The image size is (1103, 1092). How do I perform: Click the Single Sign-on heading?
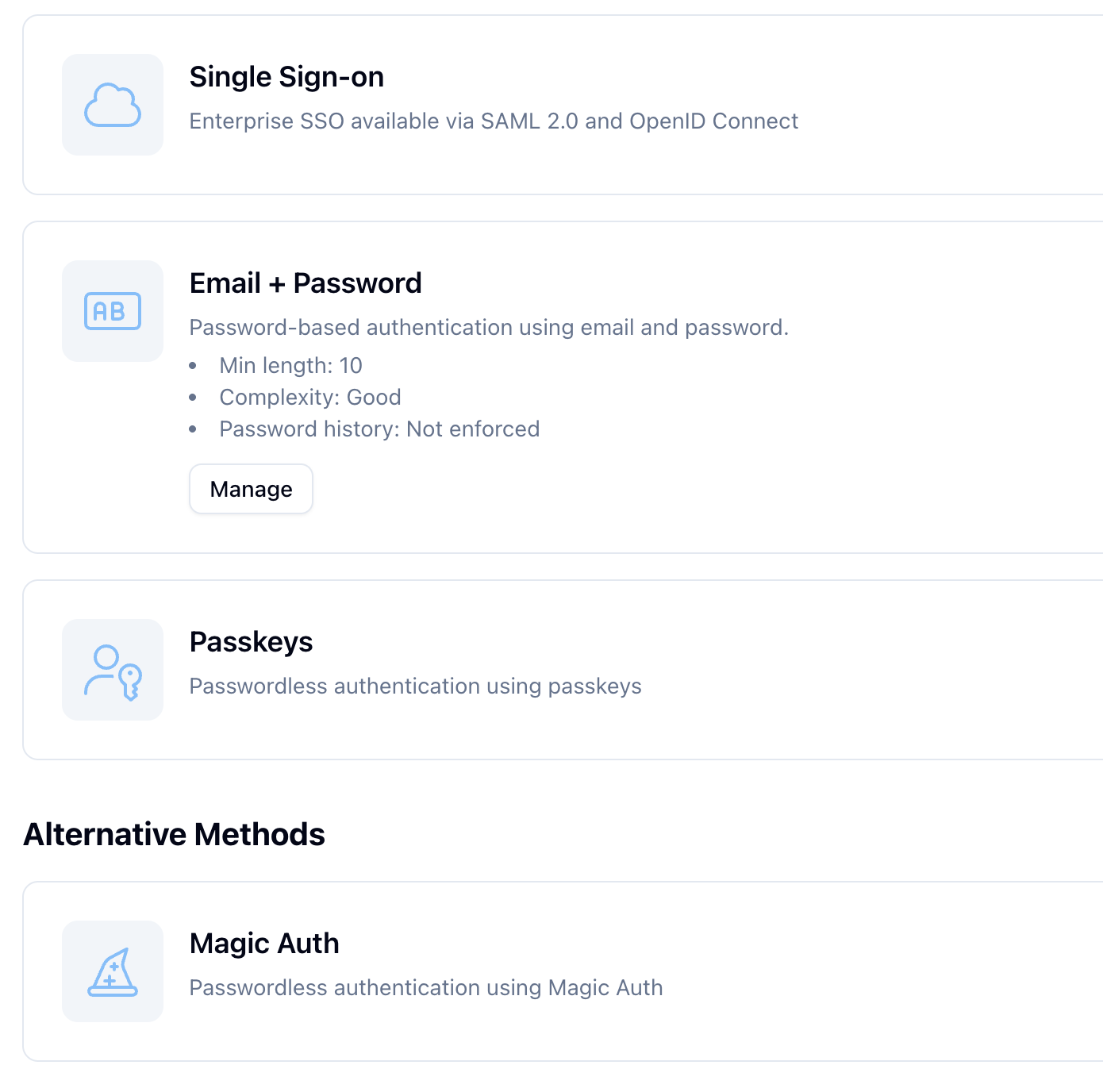[x=286, y=77]
